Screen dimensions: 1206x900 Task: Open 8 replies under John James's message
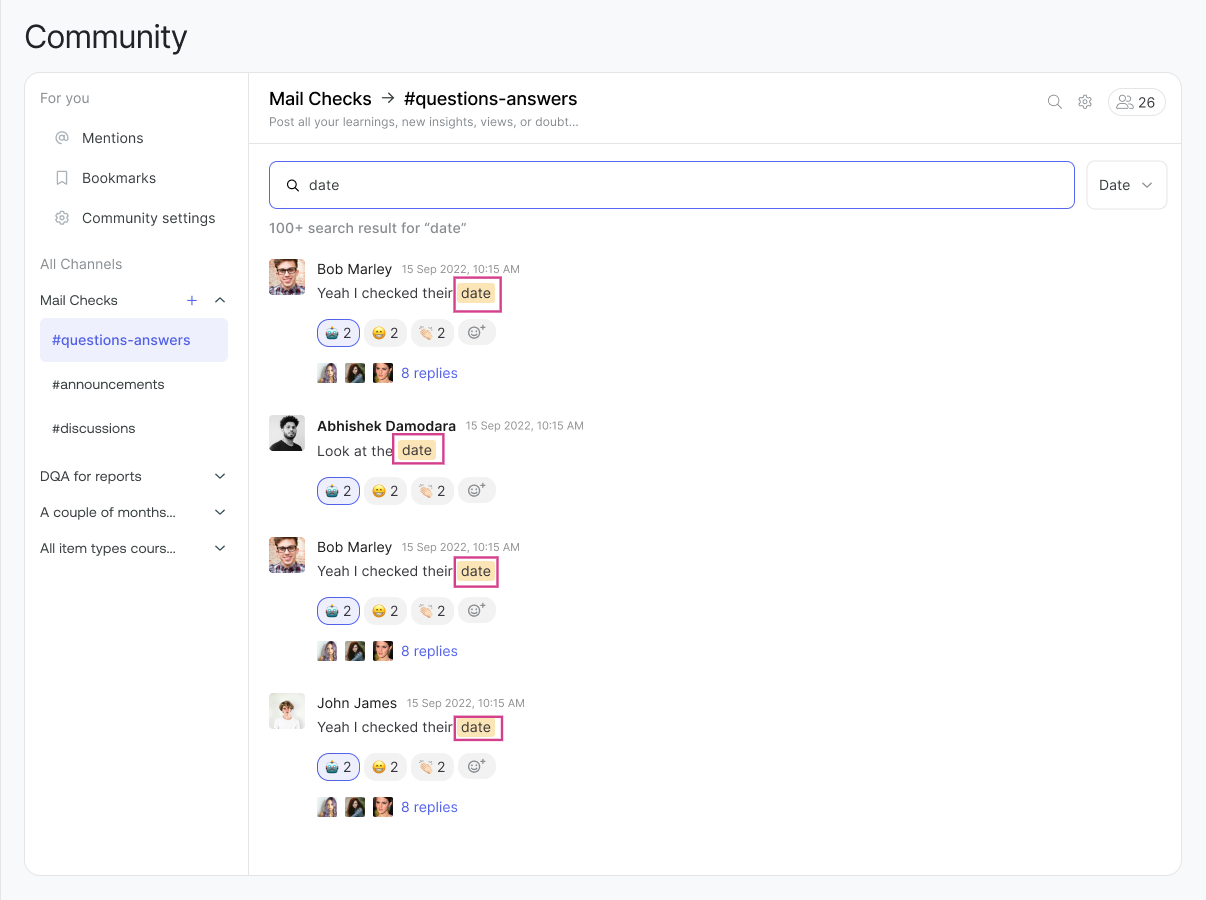[429, 807]
